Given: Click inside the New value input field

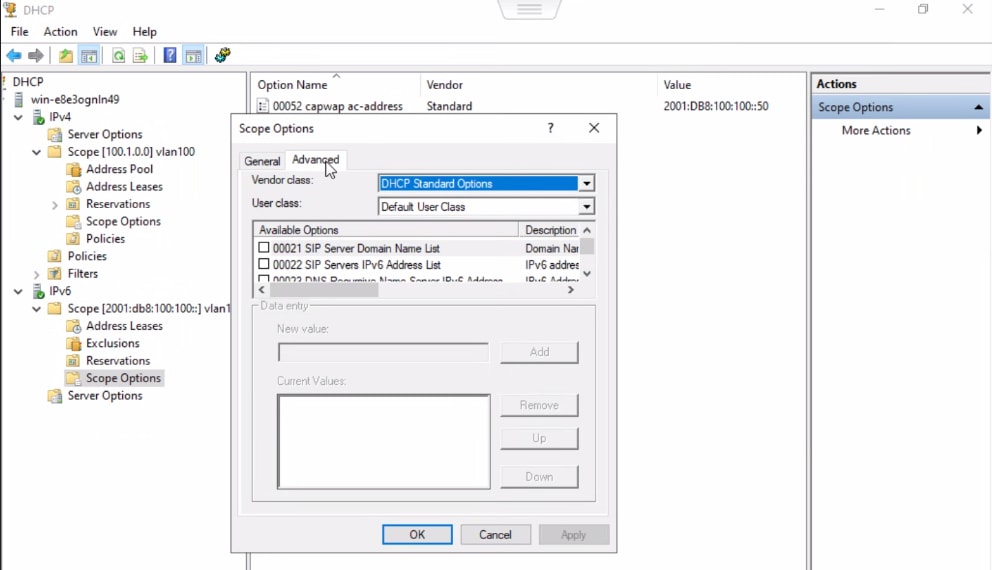Looking at the screenshot, I should pos(383,352).
